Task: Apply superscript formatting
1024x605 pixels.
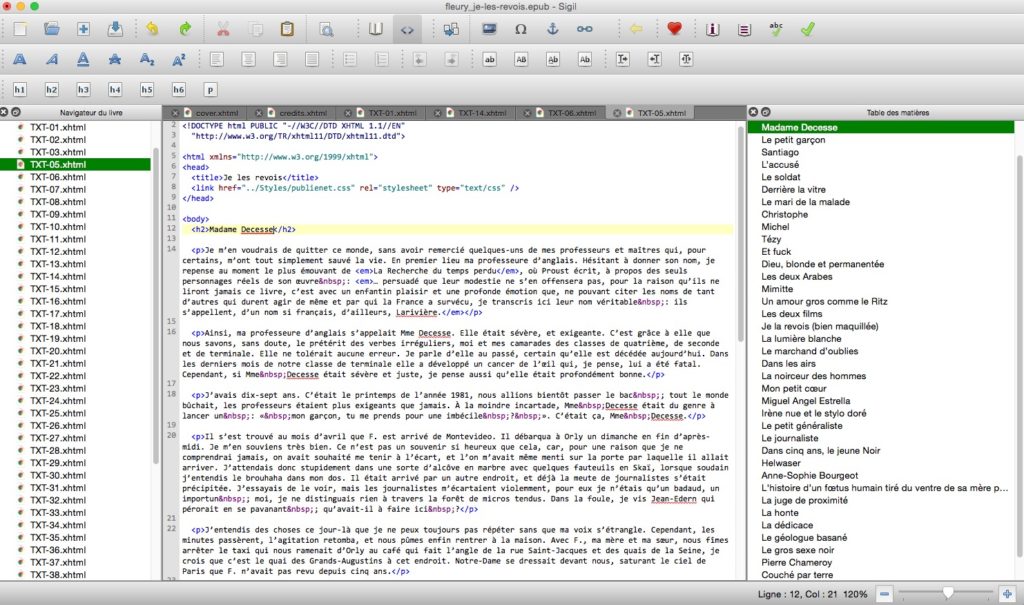Action: (178, 59)
